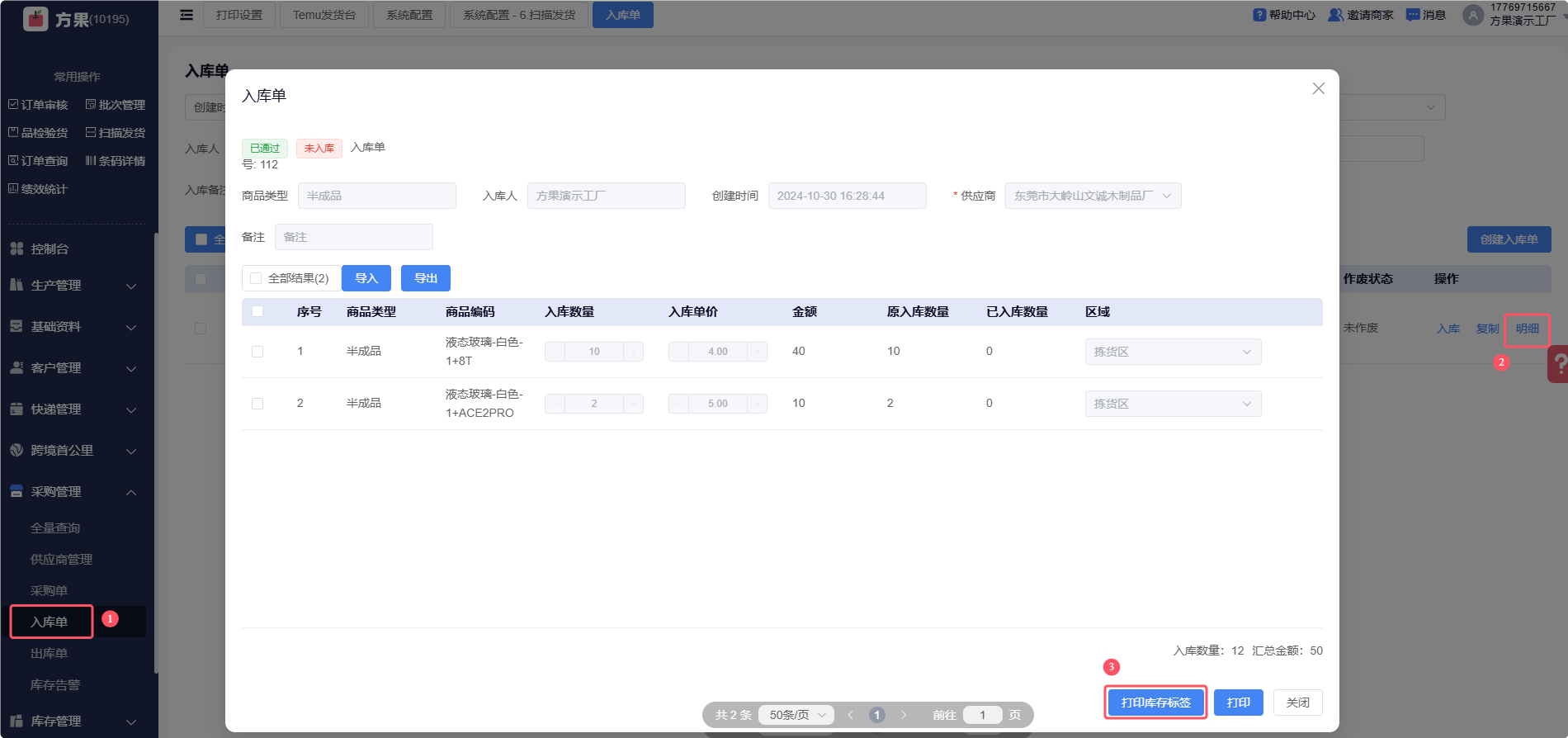
Task: Click the 打印库存标签 button
Action: point(1155,703)
